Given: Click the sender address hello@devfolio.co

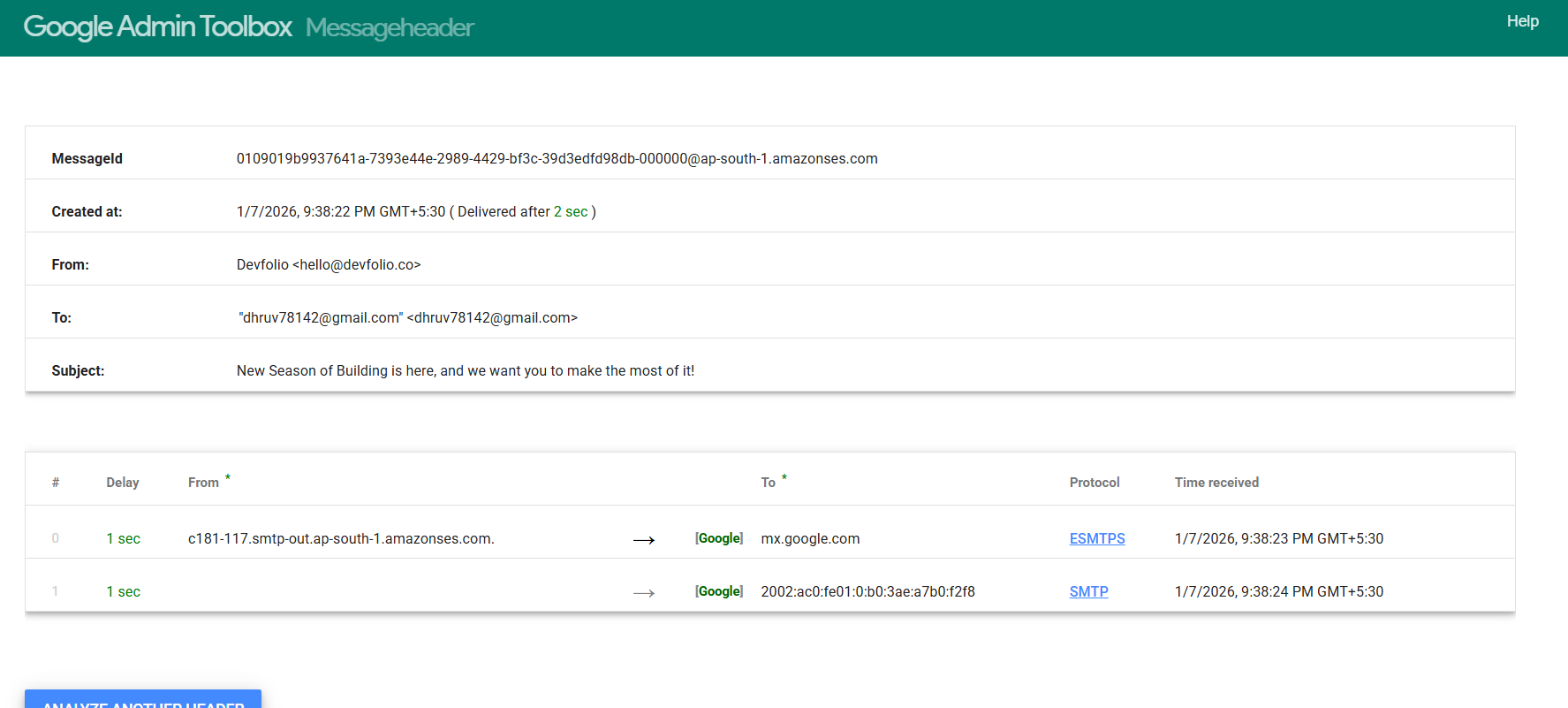Looking at the screenshot, I should click(x=357, y=265).
